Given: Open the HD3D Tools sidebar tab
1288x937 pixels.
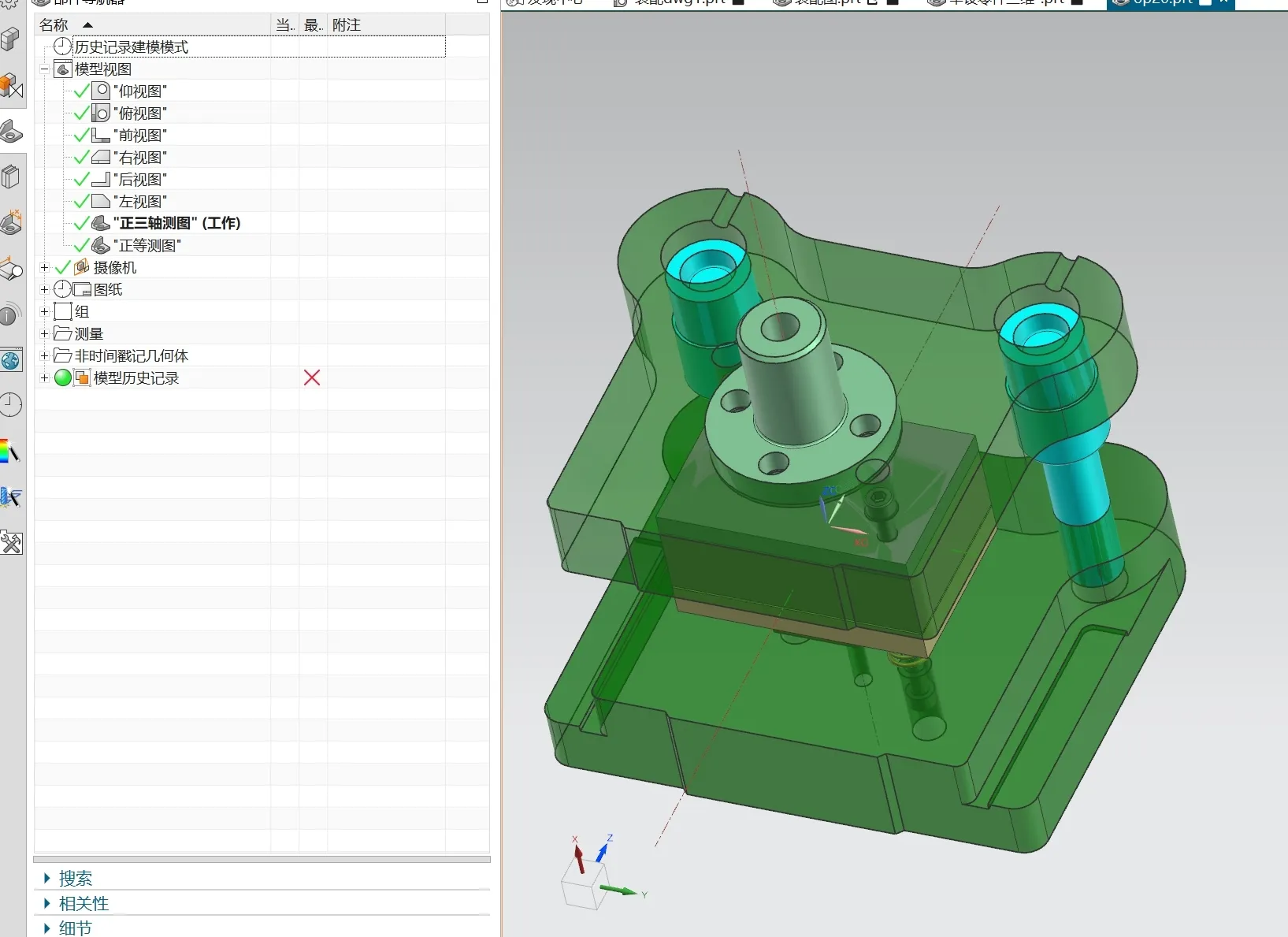Looking at the screenshot, I should [x=11, y=222].
